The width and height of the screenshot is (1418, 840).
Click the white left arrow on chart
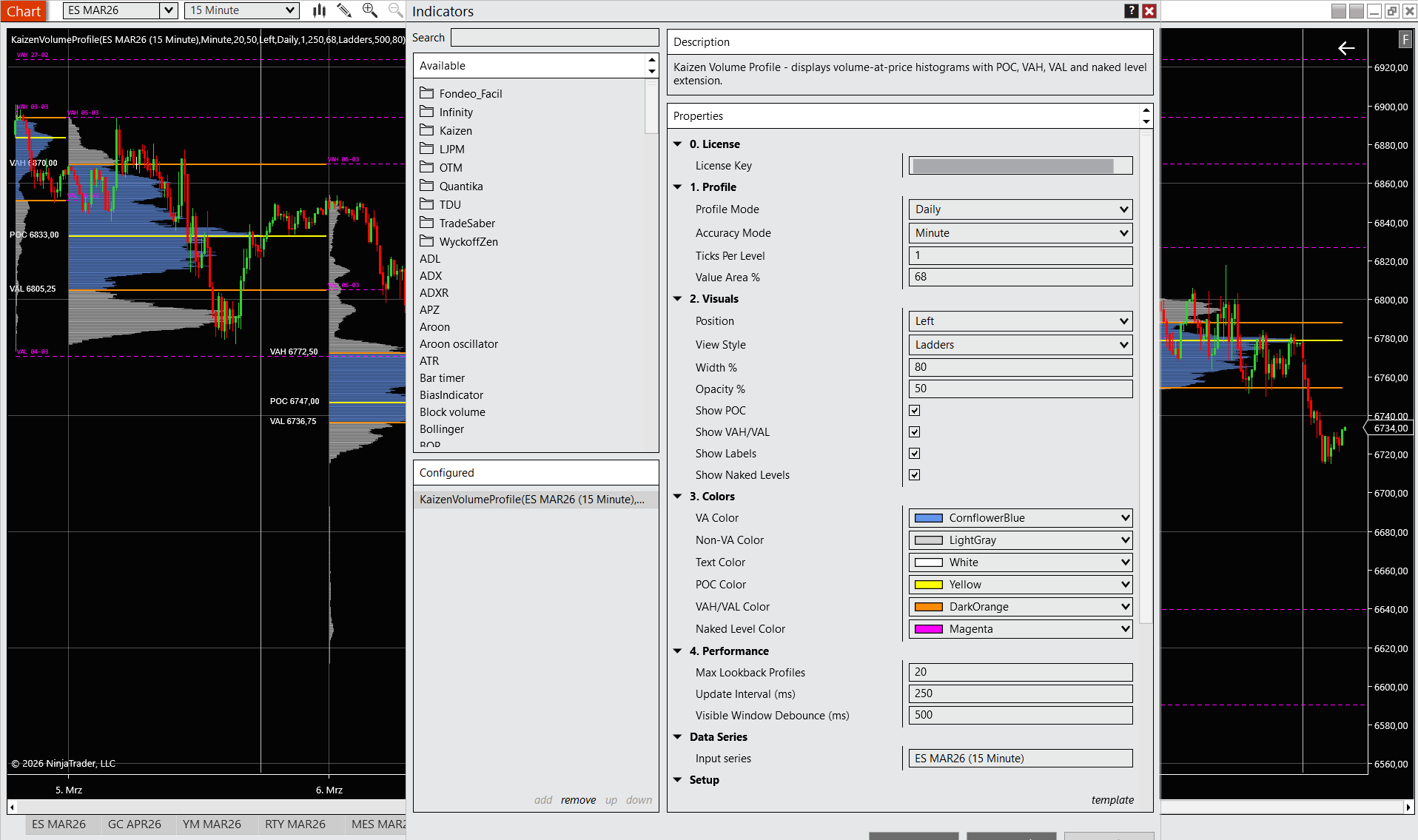(x=1346, y=48)
